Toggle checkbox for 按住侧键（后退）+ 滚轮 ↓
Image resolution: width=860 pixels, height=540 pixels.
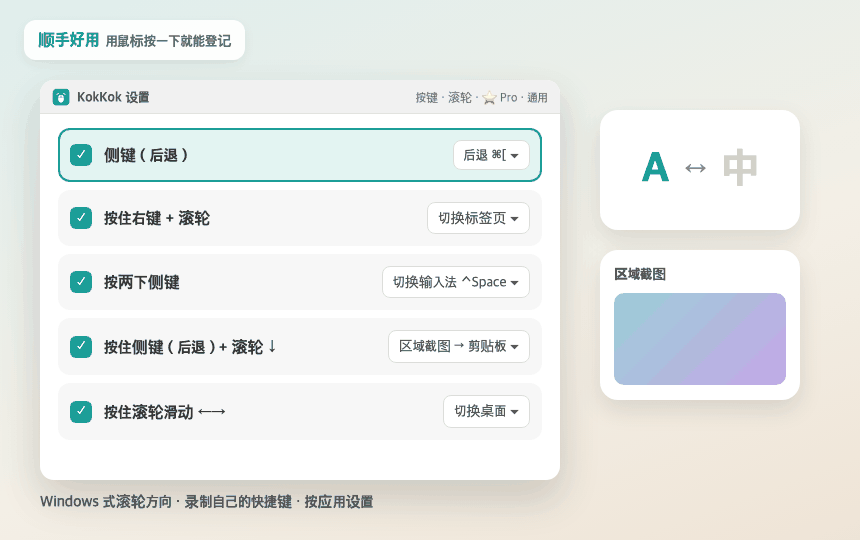(81, 346)
